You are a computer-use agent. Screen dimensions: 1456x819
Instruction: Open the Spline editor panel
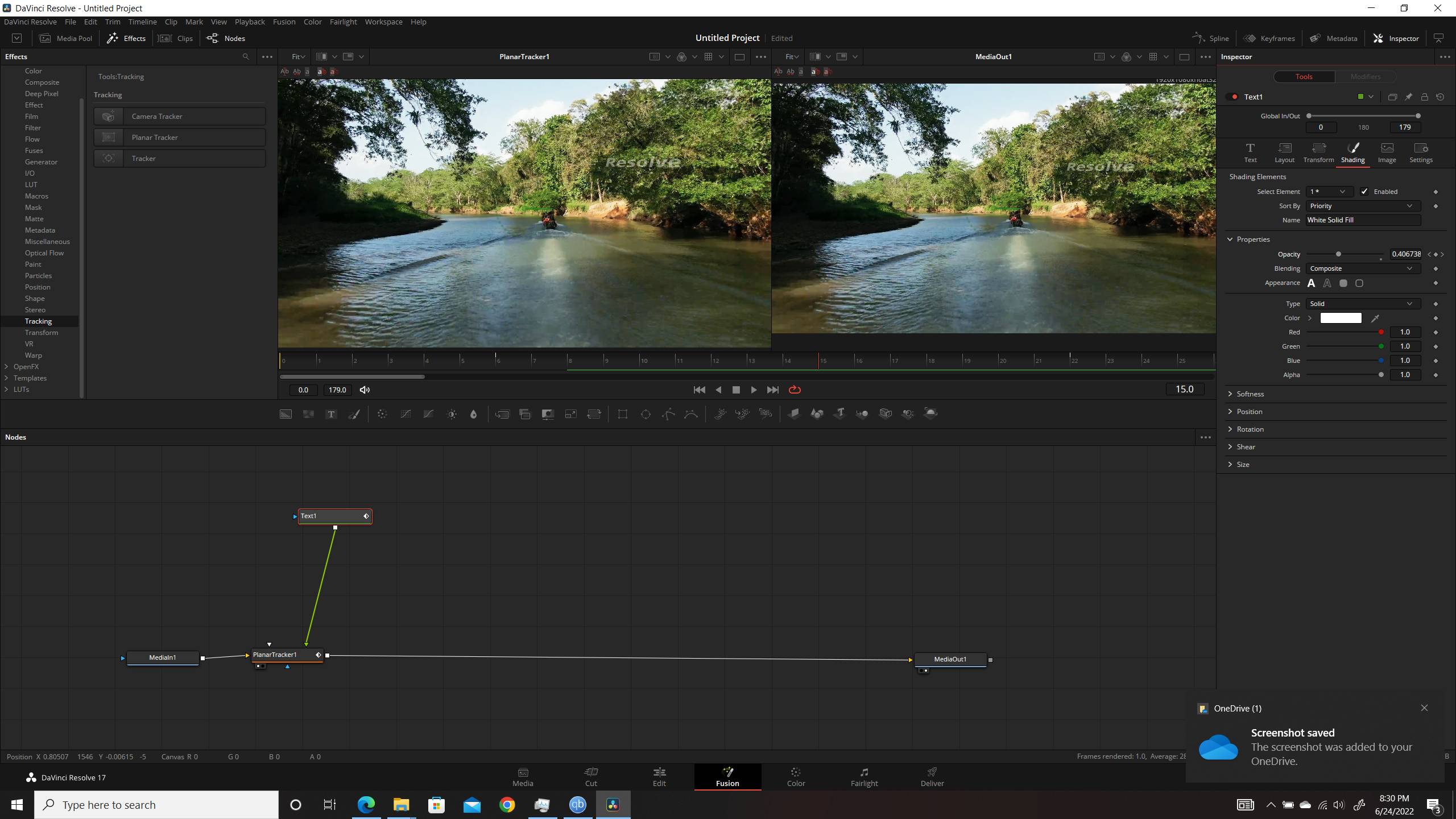click(1211, 38)
